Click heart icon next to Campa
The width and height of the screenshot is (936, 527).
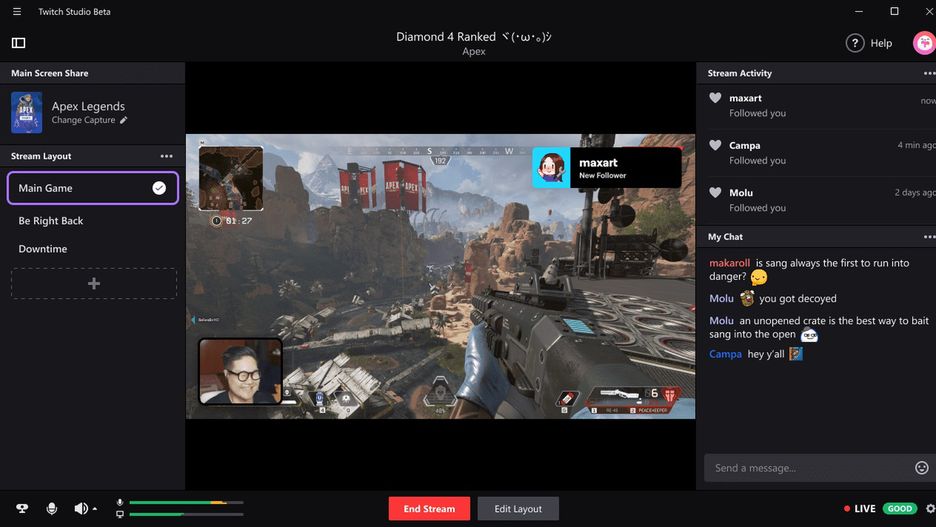[715, 145]
